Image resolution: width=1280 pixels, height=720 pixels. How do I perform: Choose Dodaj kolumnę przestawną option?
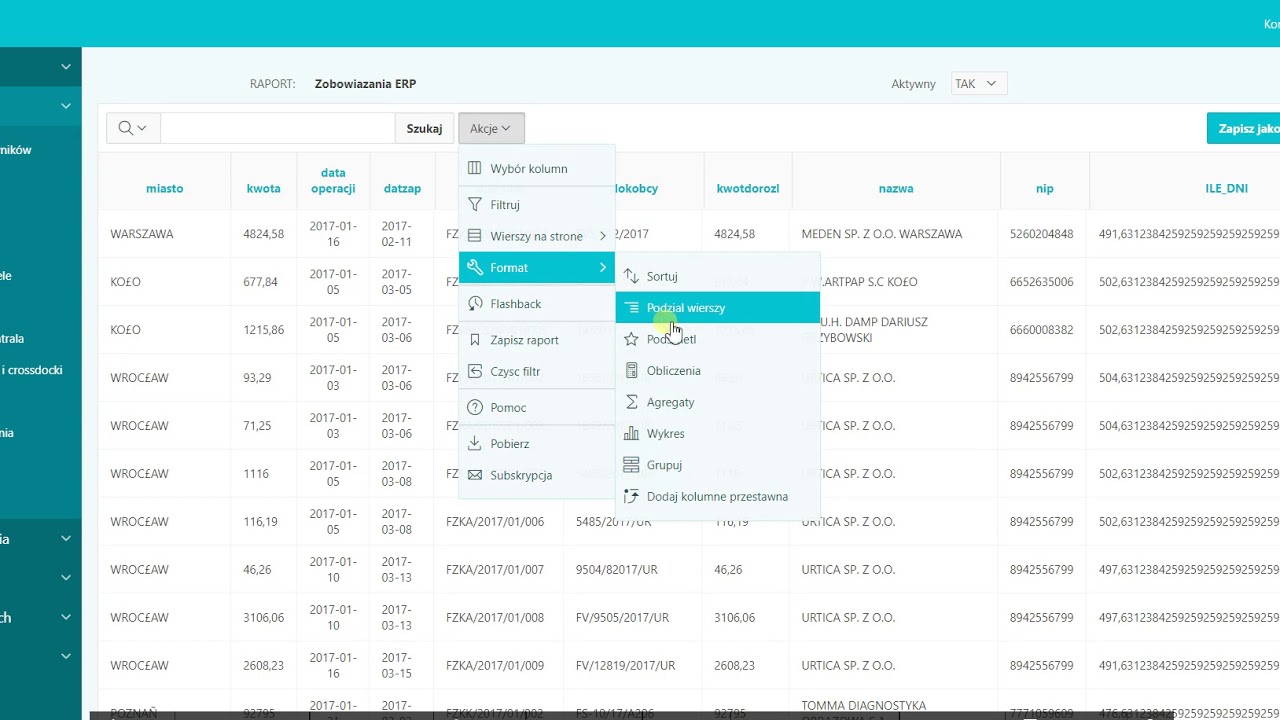coord(718,496)
